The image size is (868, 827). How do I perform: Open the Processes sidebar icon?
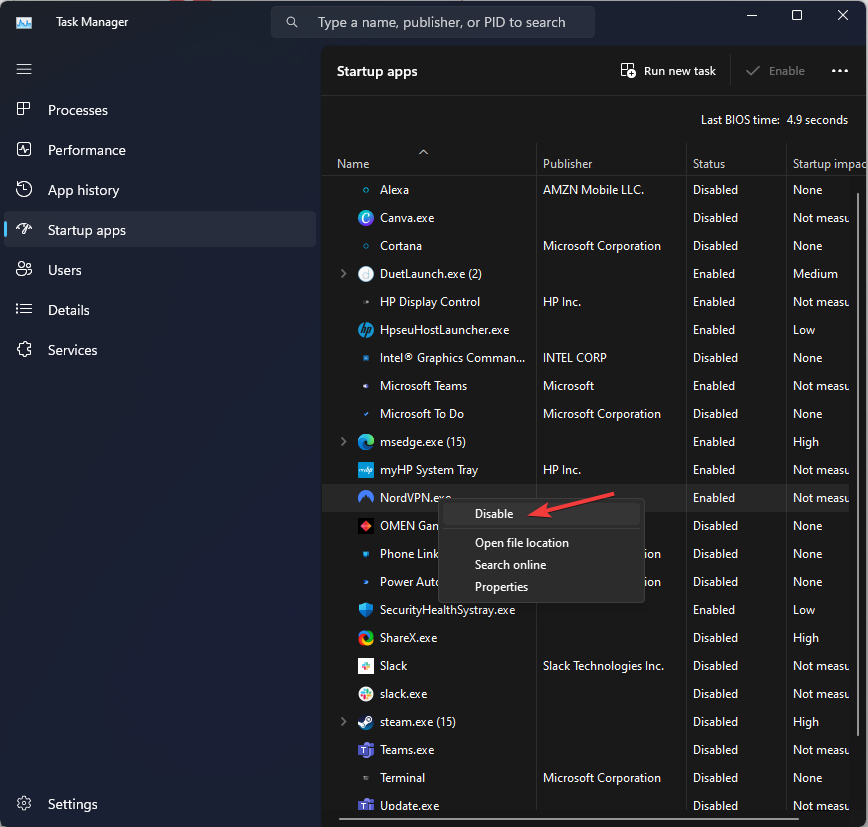click(x=24, y=110)
